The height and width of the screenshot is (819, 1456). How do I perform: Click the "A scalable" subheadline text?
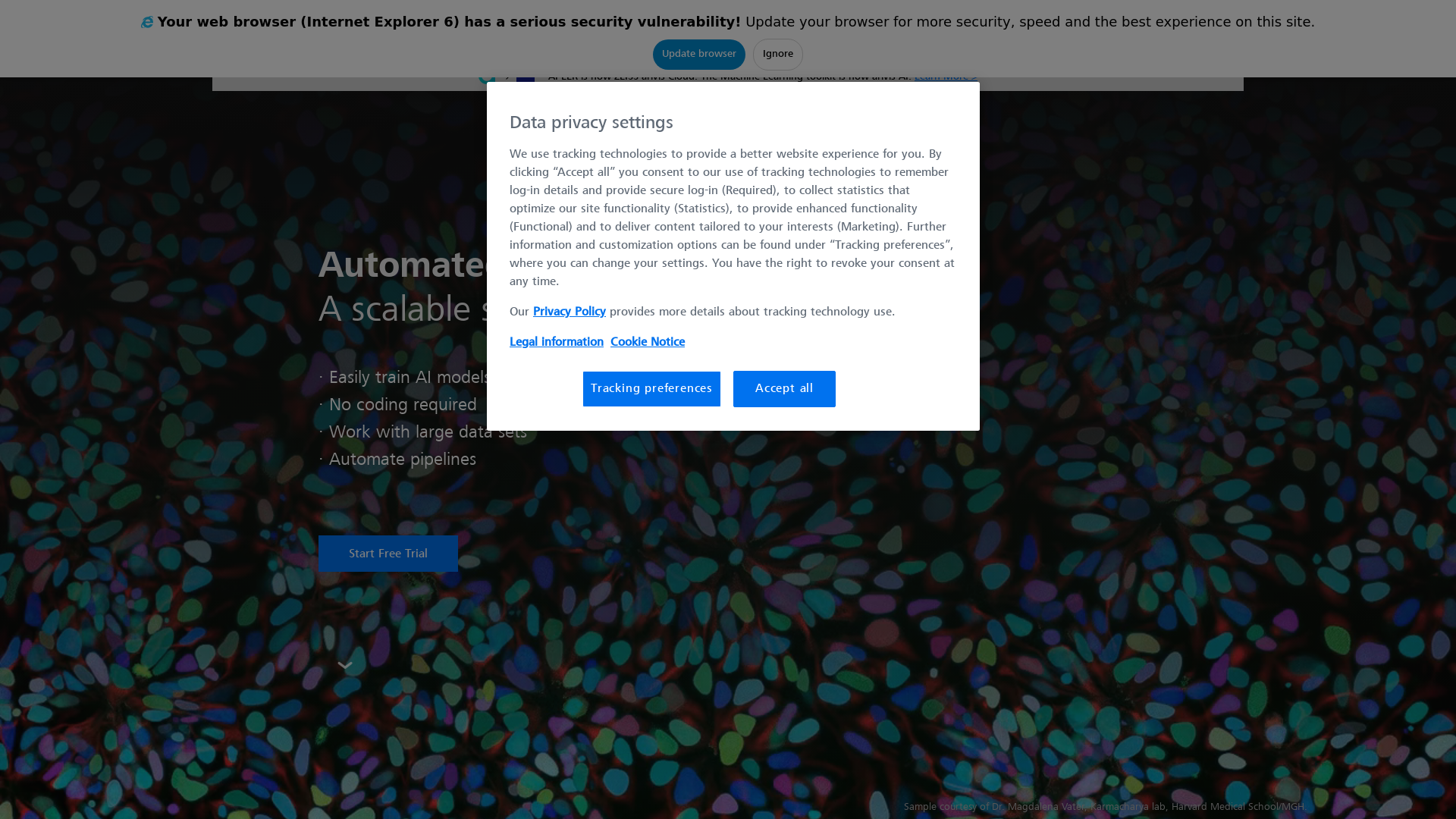(x=403, y=309)
